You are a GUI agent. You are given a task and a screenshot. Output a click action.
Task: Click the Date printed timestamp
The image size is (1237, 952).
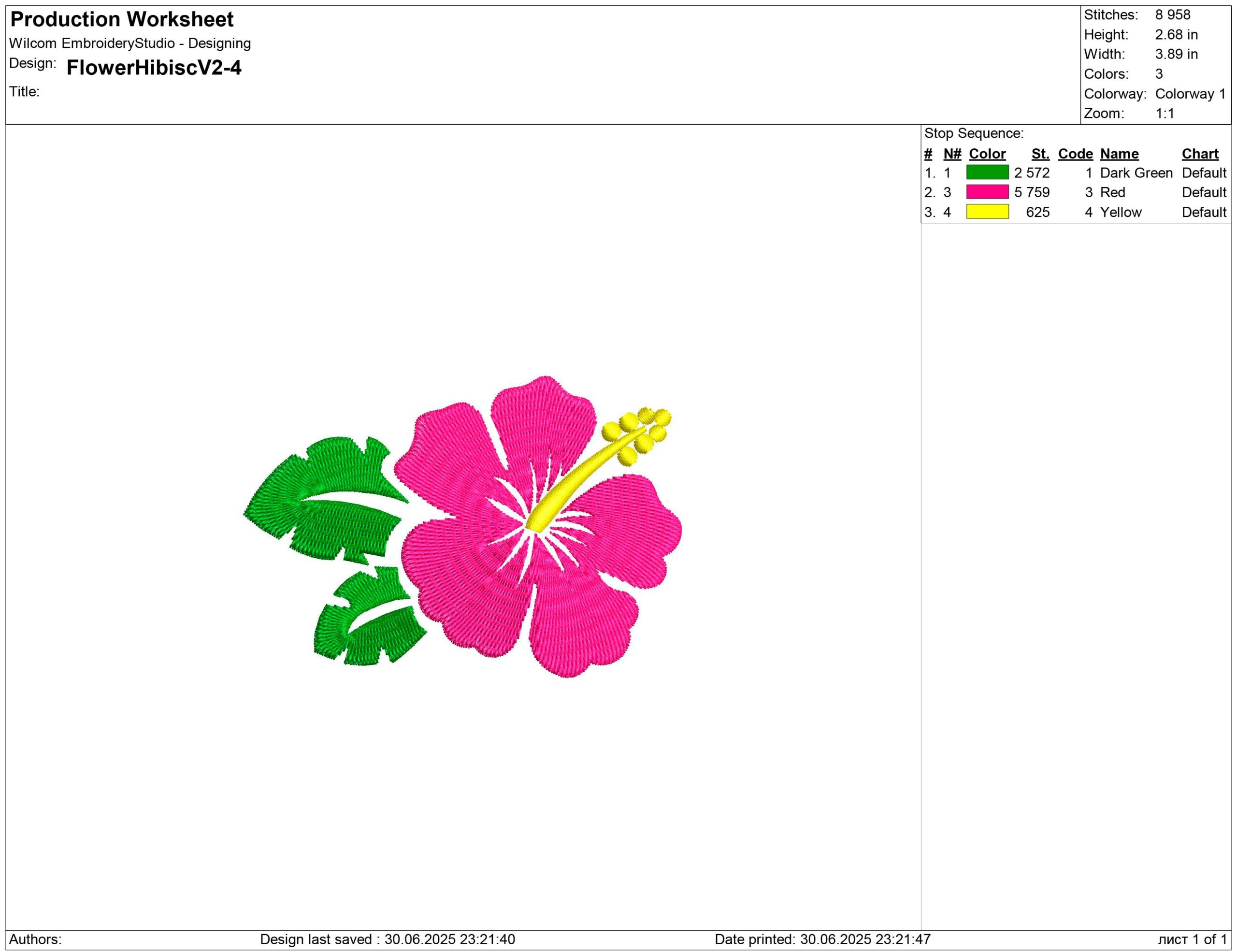tap(822, 939)
